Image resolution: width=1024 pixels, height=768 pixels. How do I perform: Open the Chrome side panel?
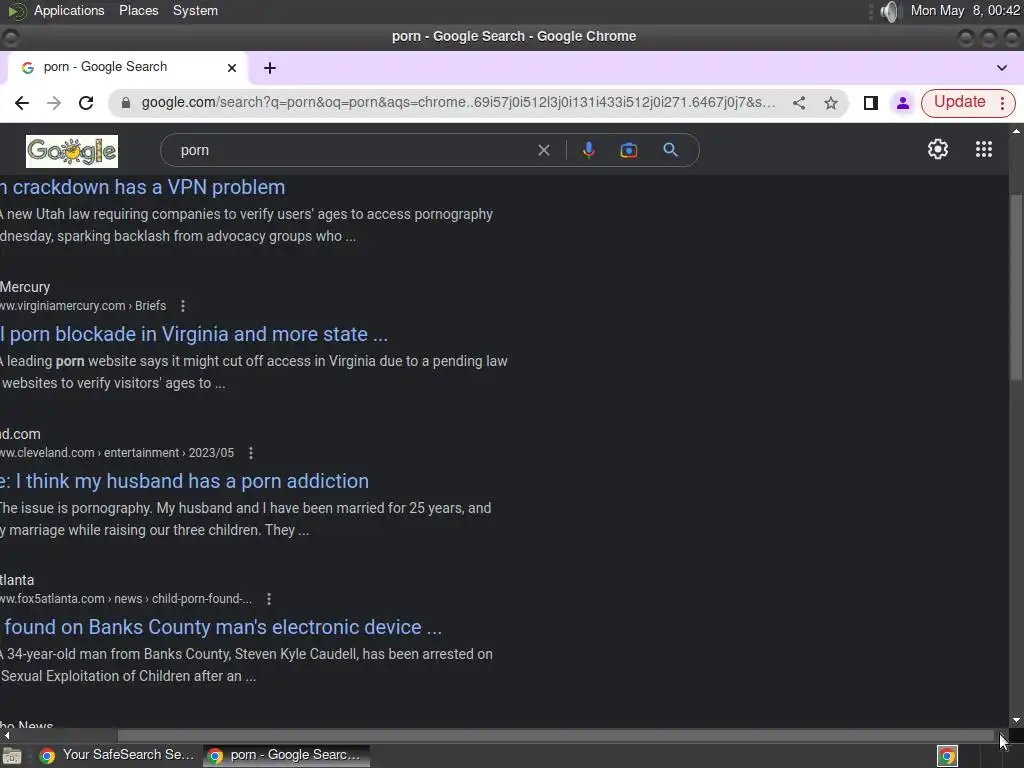[x=871, y=103]
